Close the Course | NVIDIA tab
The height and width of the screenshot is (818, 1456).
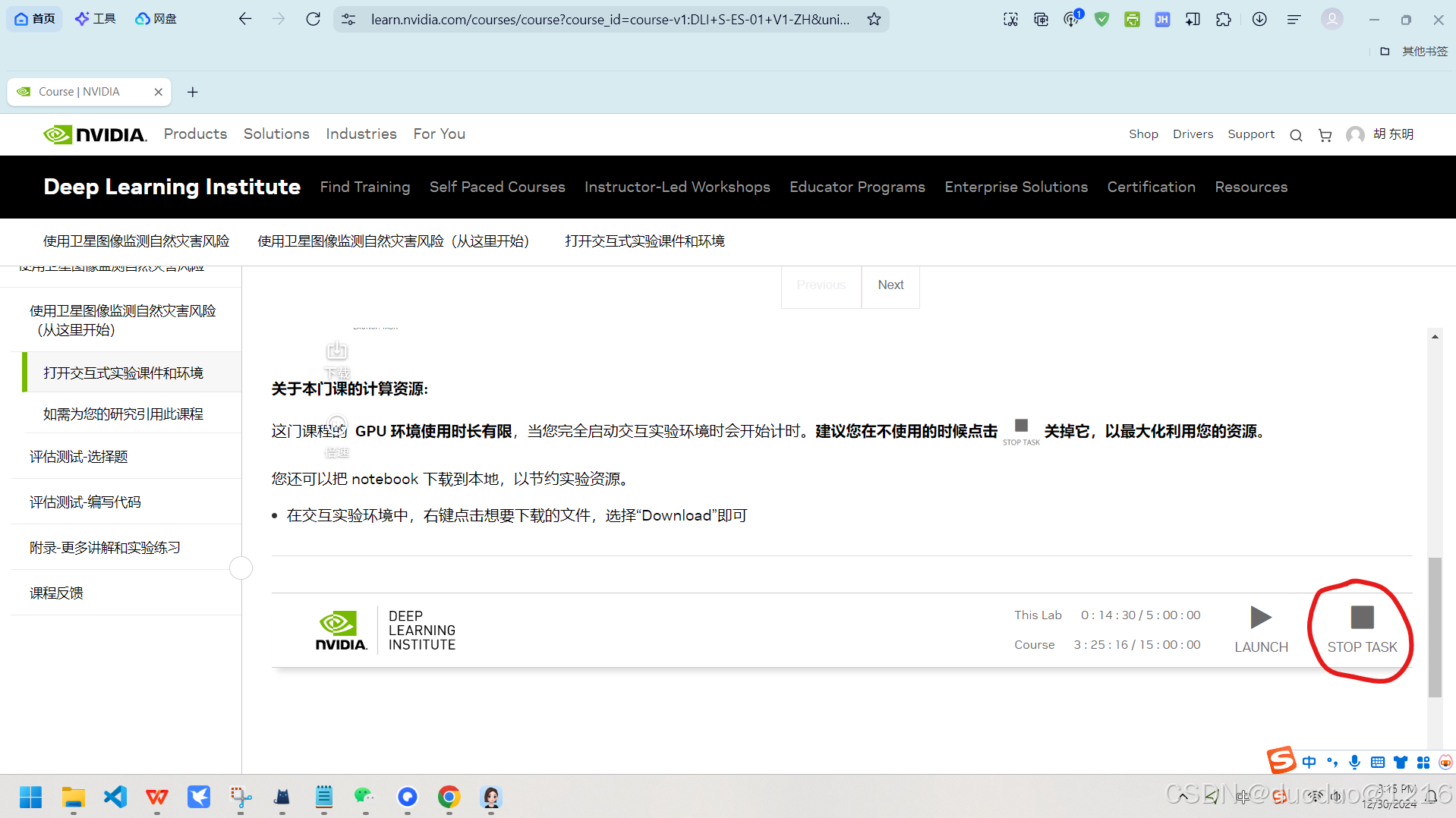tap(158, 92)
